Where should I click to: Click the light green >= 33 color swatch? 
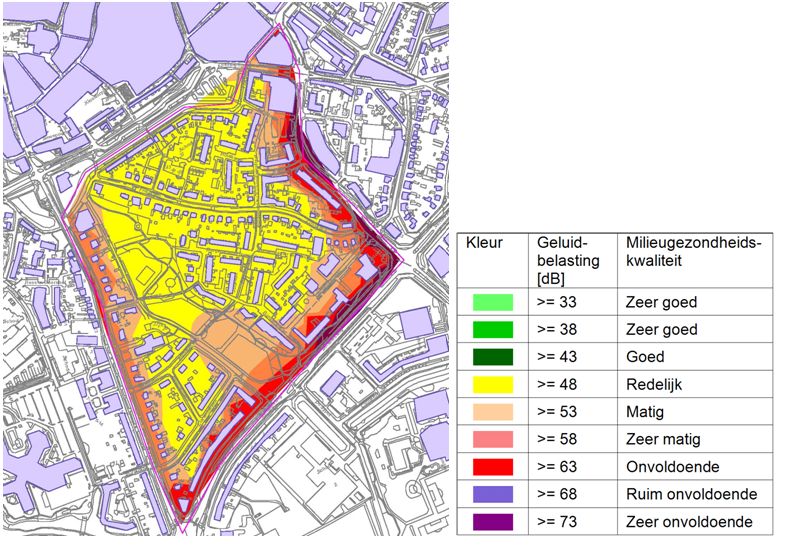pyautogui.click(x=493, y=302)
